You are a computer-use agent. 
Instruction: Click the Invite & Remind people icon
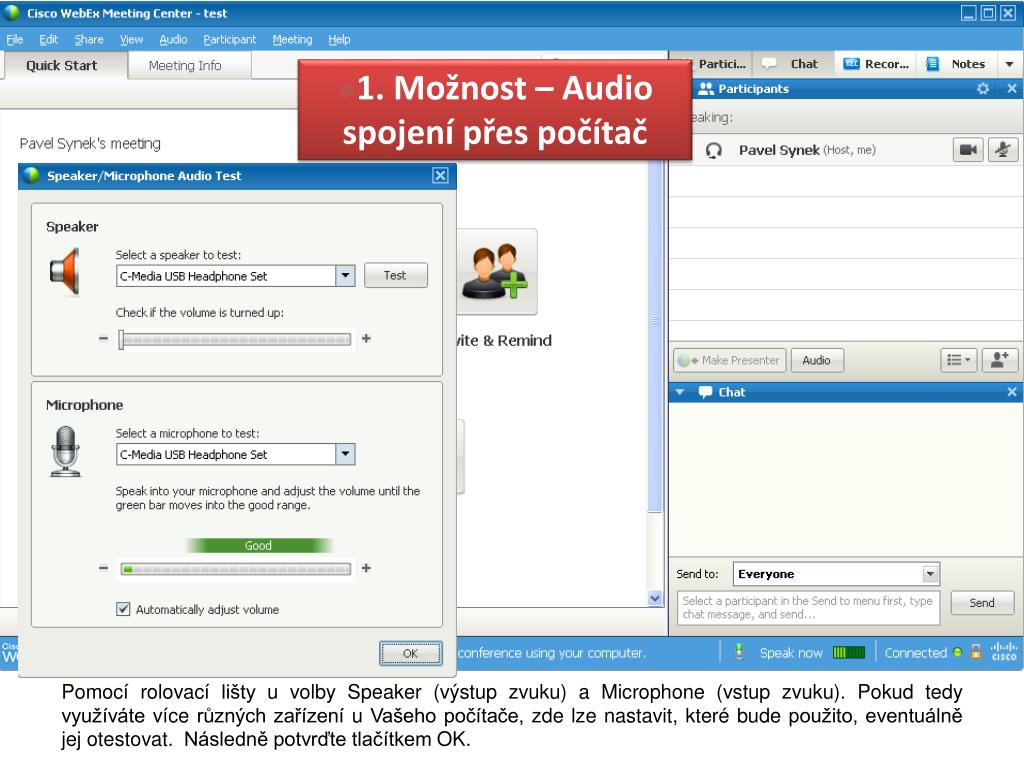[x=496, y=272]
